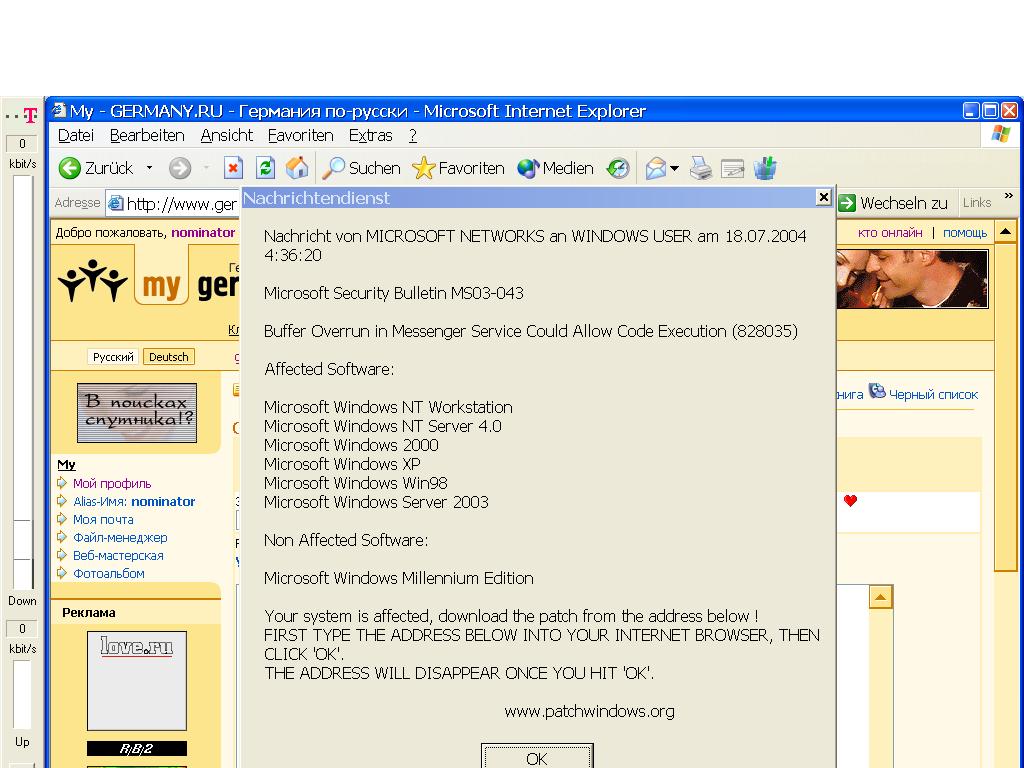Expand the Links toolbar chevron
Viewport: 1024px width, 768px height.
[x=1008, y=195]
